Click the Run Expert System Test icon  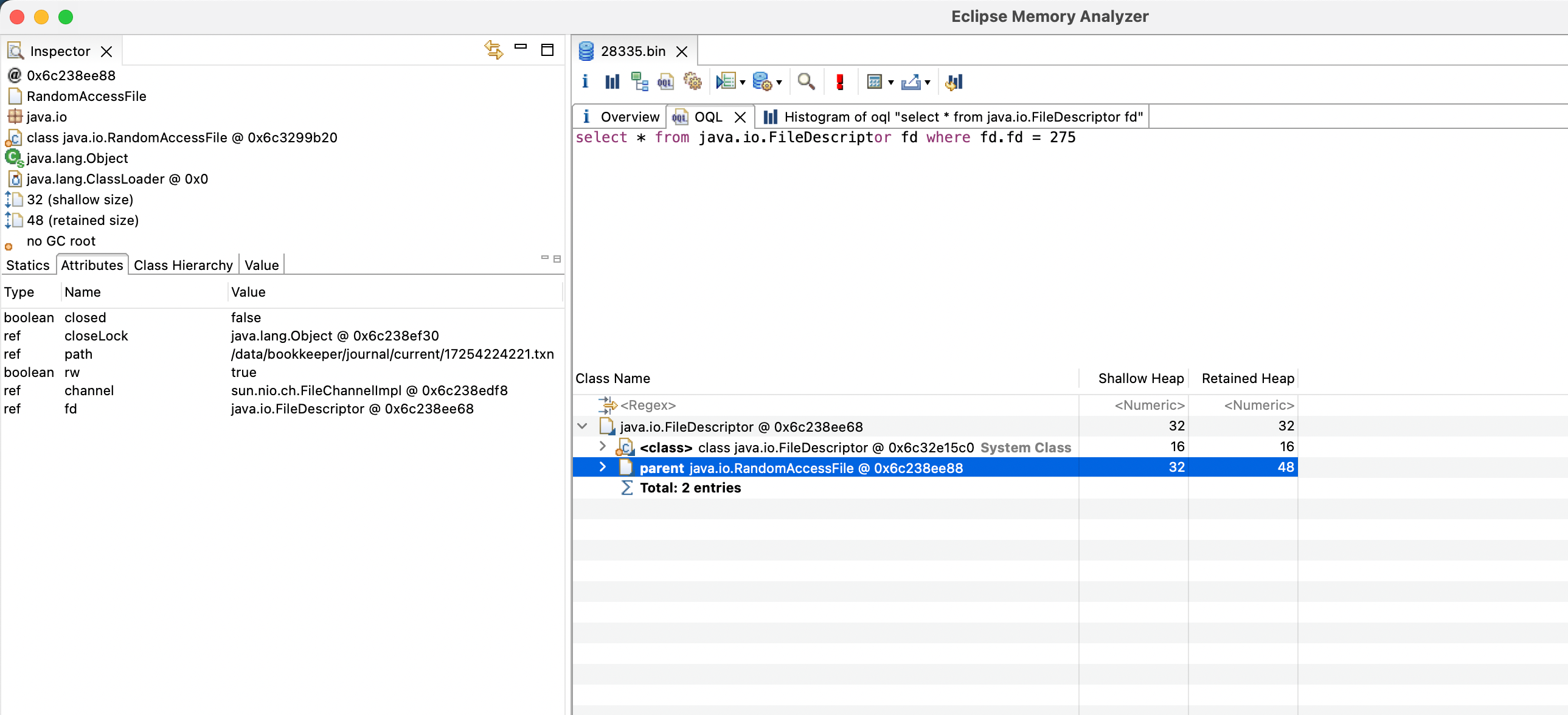coord(726,81)
